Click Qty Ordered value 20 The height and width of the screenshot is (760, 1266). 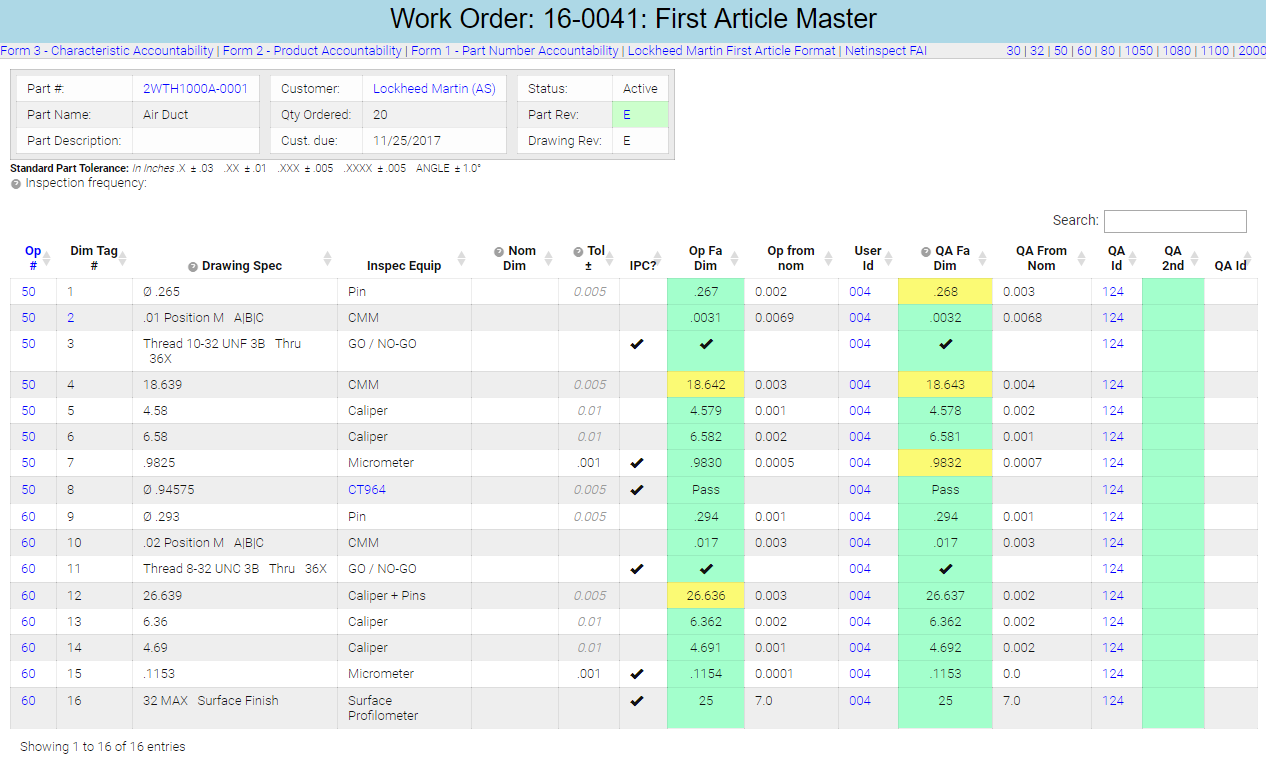point(380,115)
